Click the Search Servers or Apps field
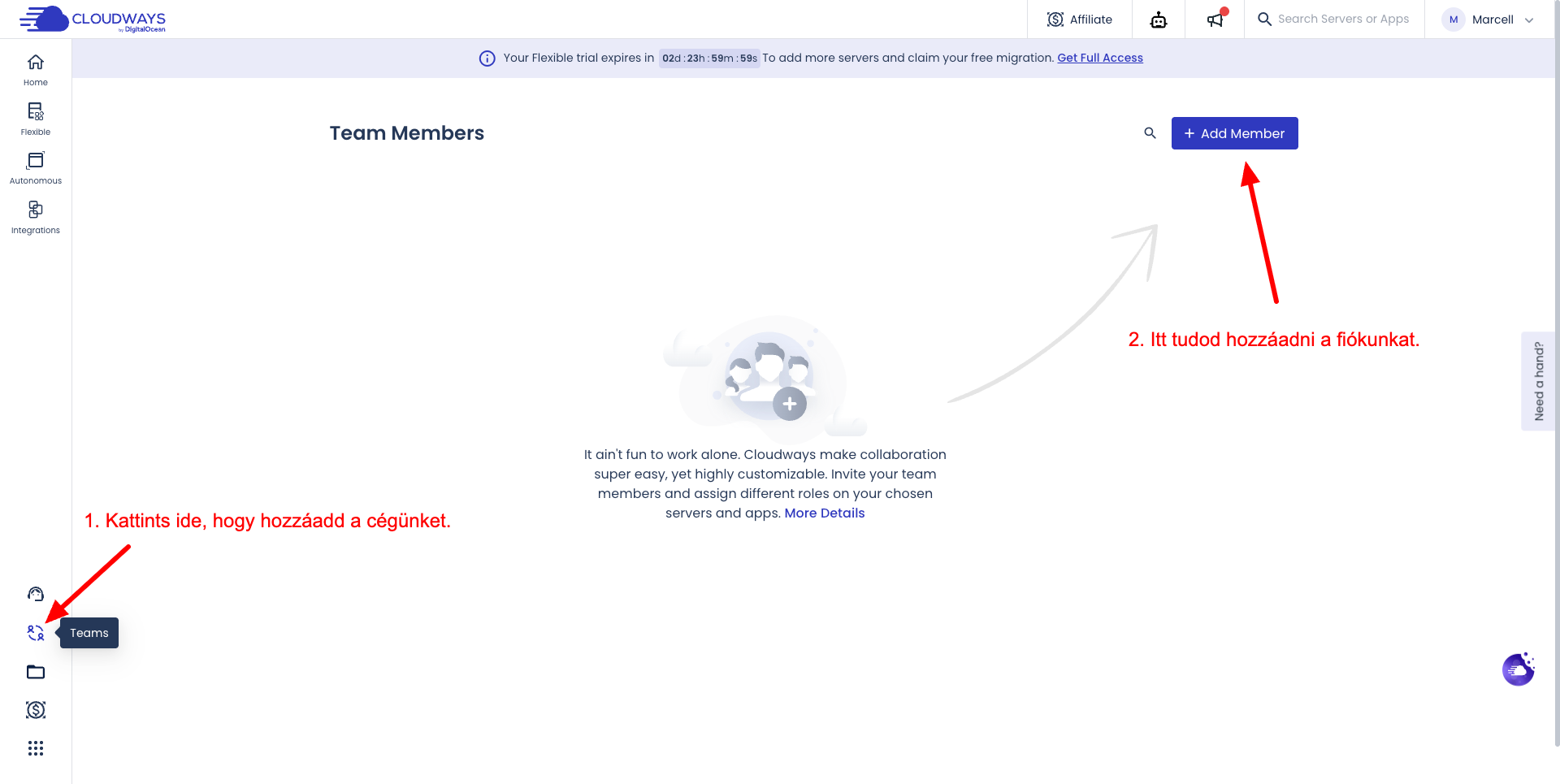This screenshot has height=784, width=1560. (1342, 19)
